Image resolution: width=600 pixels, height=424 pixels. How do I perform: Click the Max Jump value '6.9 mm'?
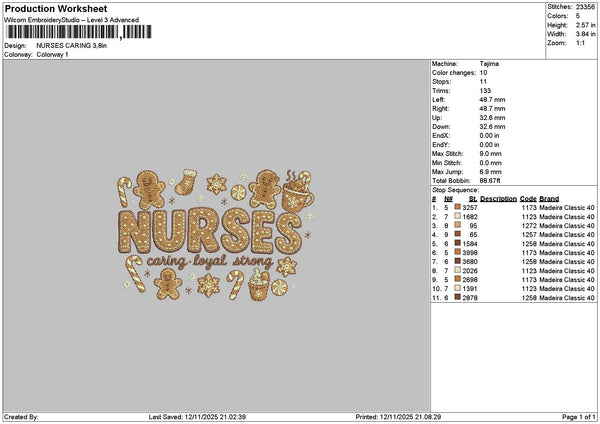click(491, 172)
